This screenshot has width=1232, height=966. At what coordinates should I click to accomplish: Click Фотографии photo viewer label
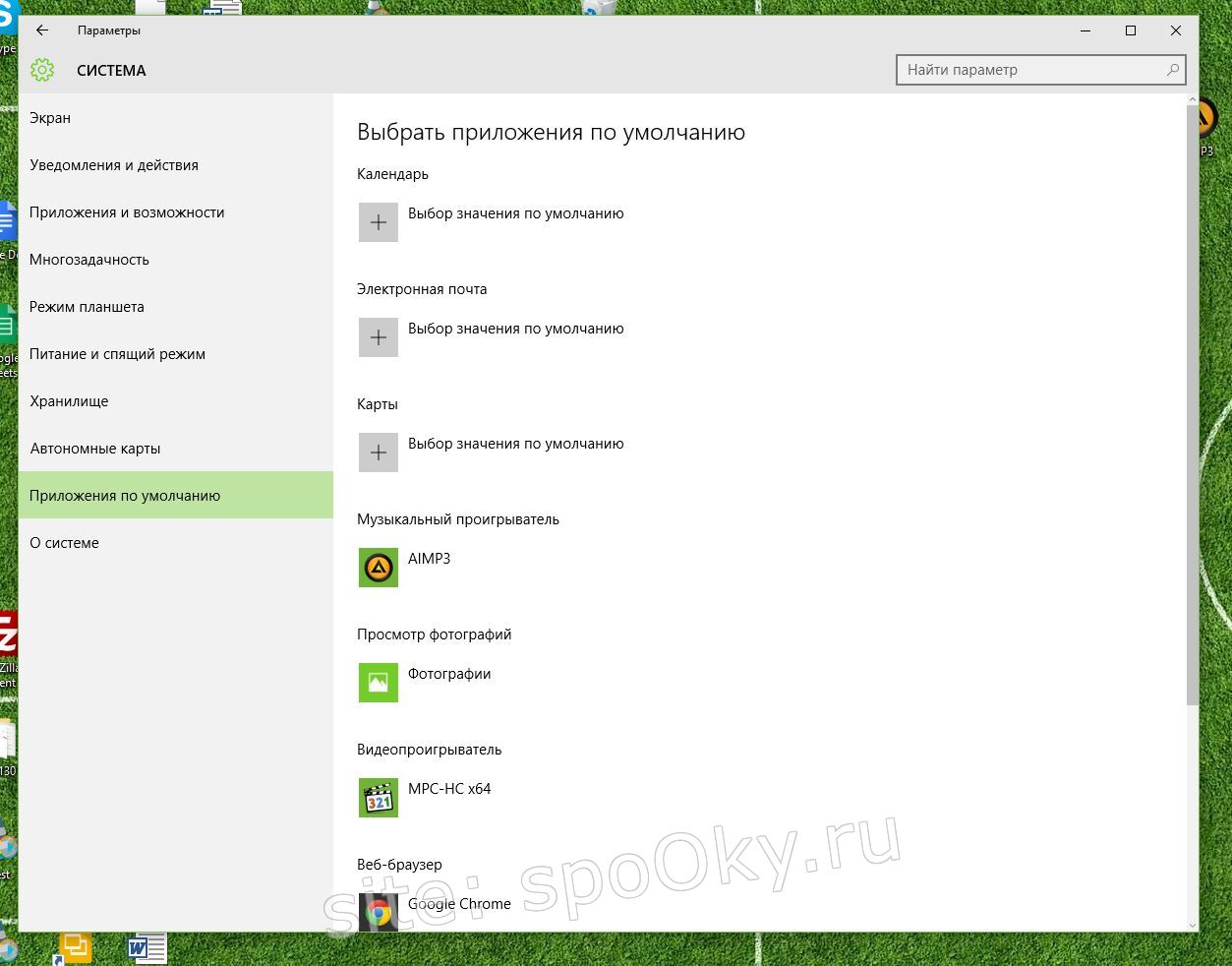point(449,674)
